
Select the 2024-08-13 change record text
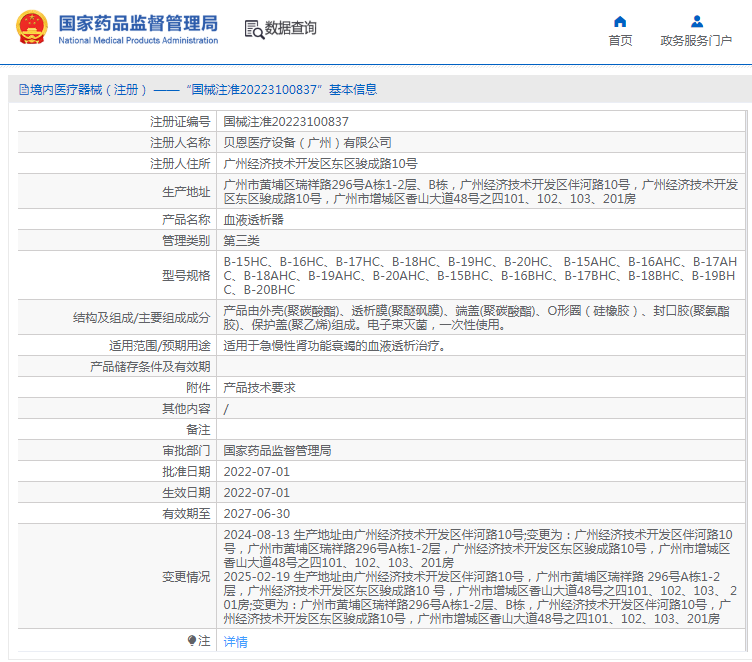tap(478, 548)
